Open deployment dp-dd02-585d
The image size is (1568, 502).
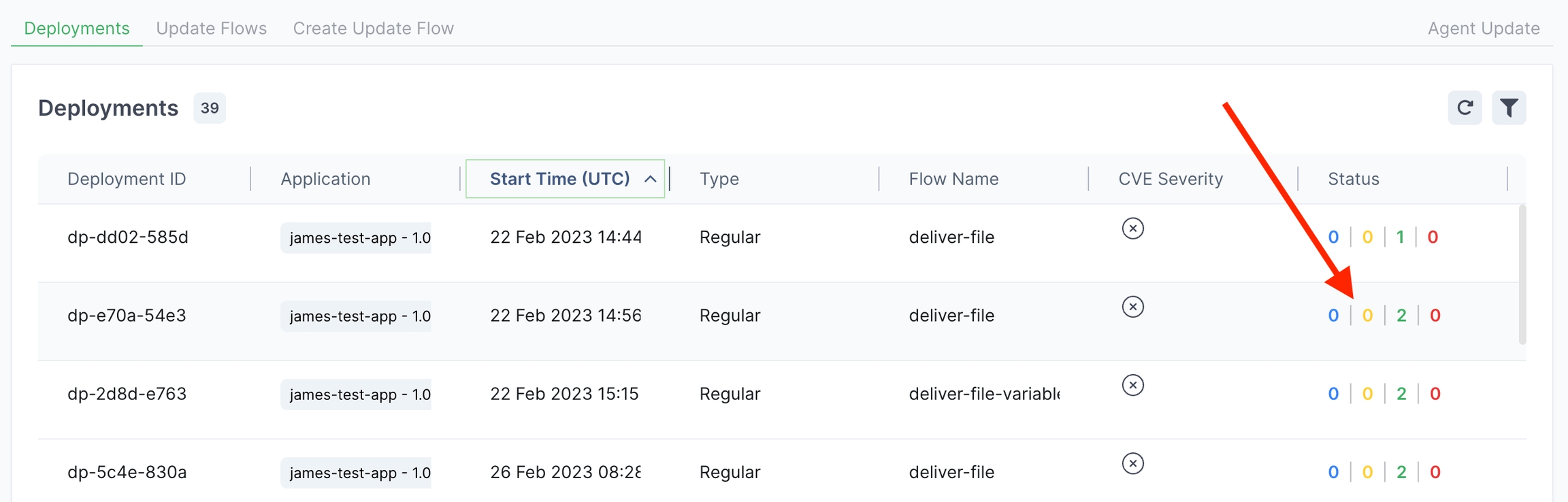click(x=128, y=237)
